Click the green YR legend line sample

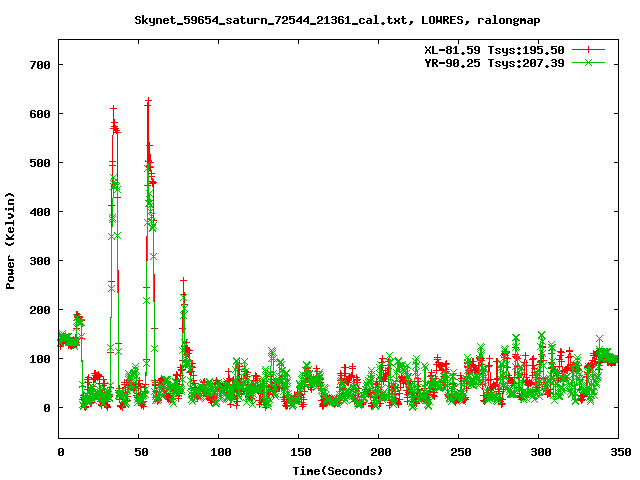click(x=588, y=62)
